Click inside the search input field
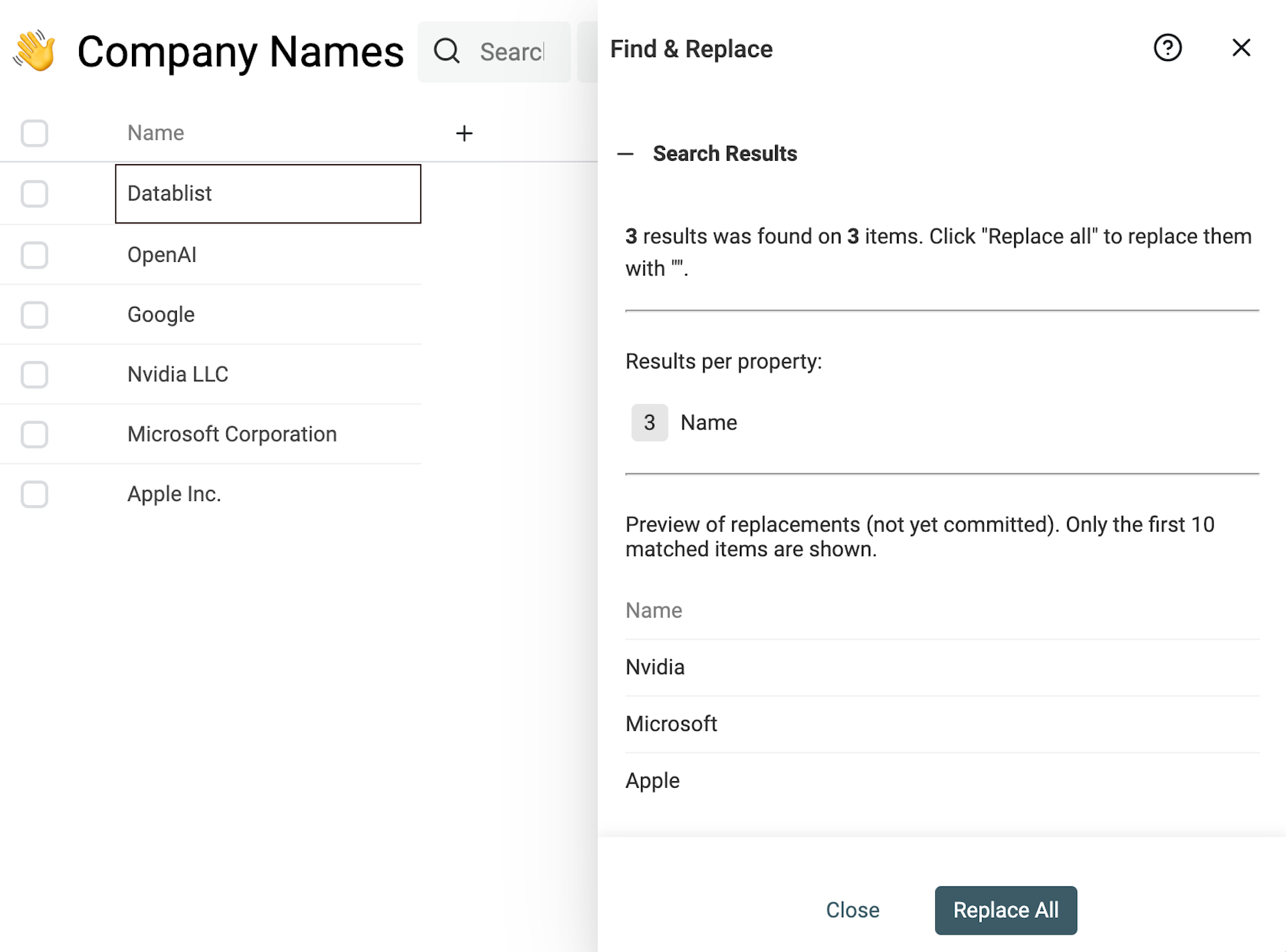 coord(516,51)
